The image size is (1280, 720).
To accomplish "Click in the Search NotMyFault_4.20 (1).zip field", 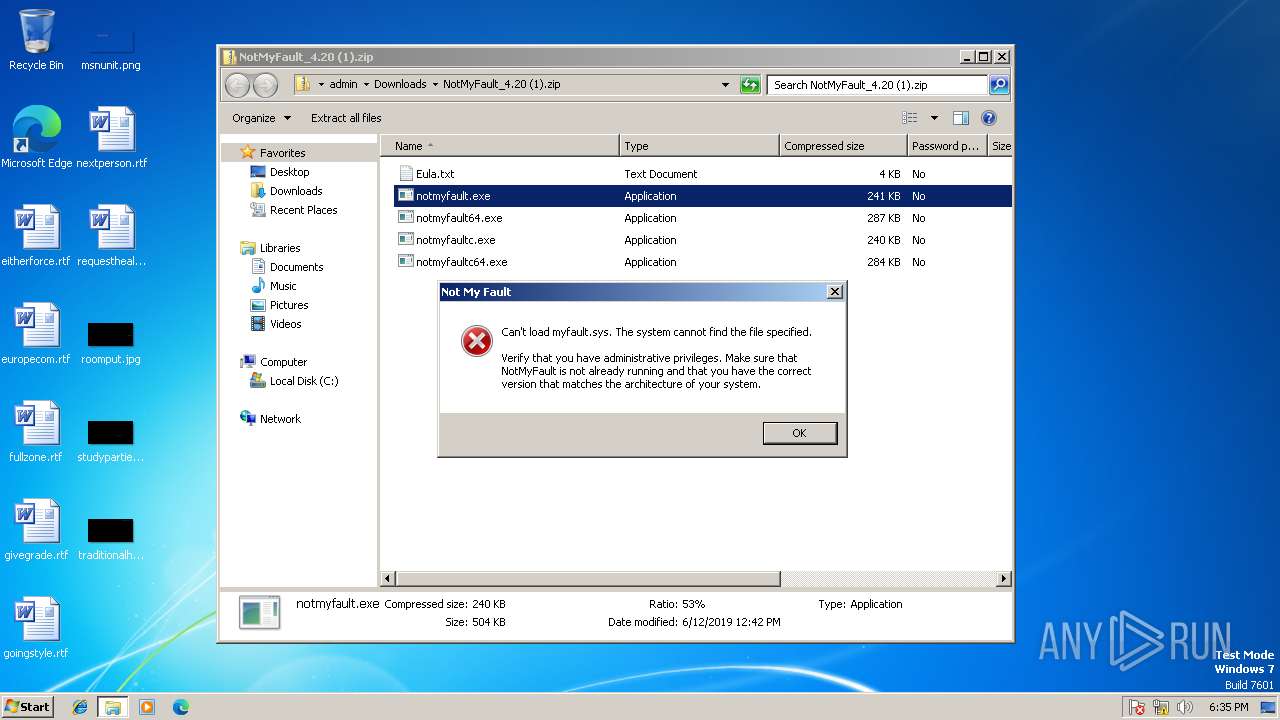I will click(878, 85).
